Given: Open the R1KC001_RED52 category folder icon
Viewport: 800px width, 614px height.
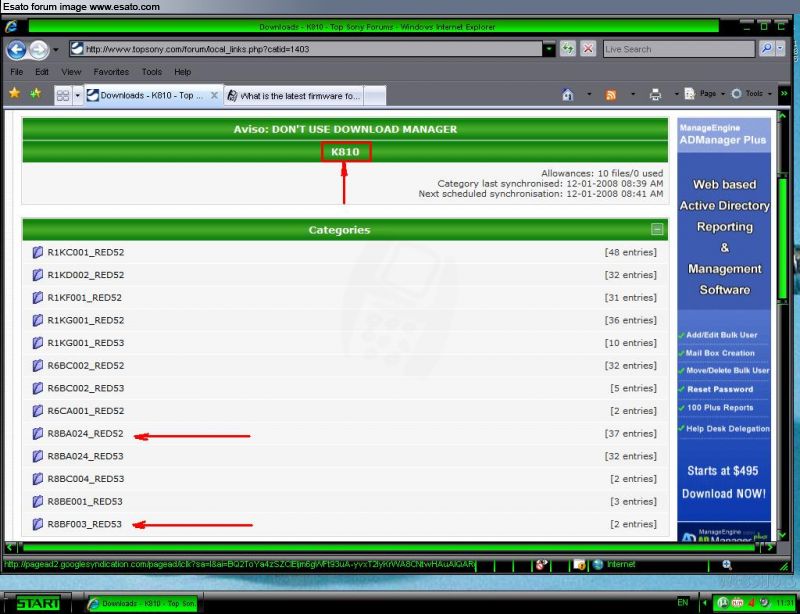Looking at the screenshot, I should pos(37,252).
